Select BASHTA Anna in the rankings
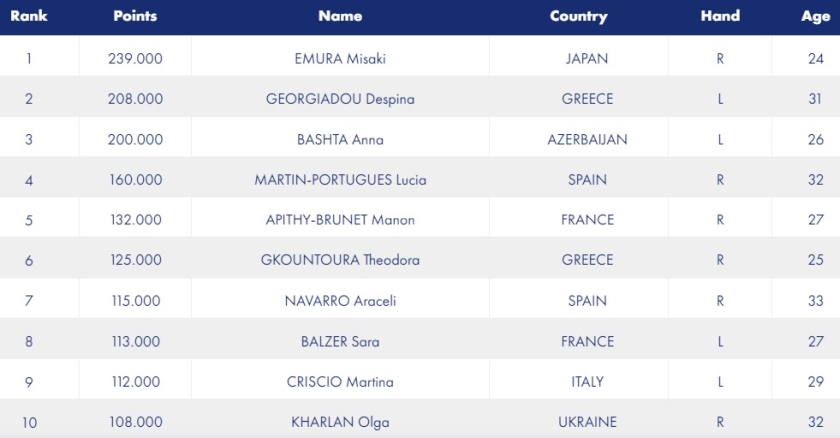Viewport: 840px width, 438px height. point(340,140)
